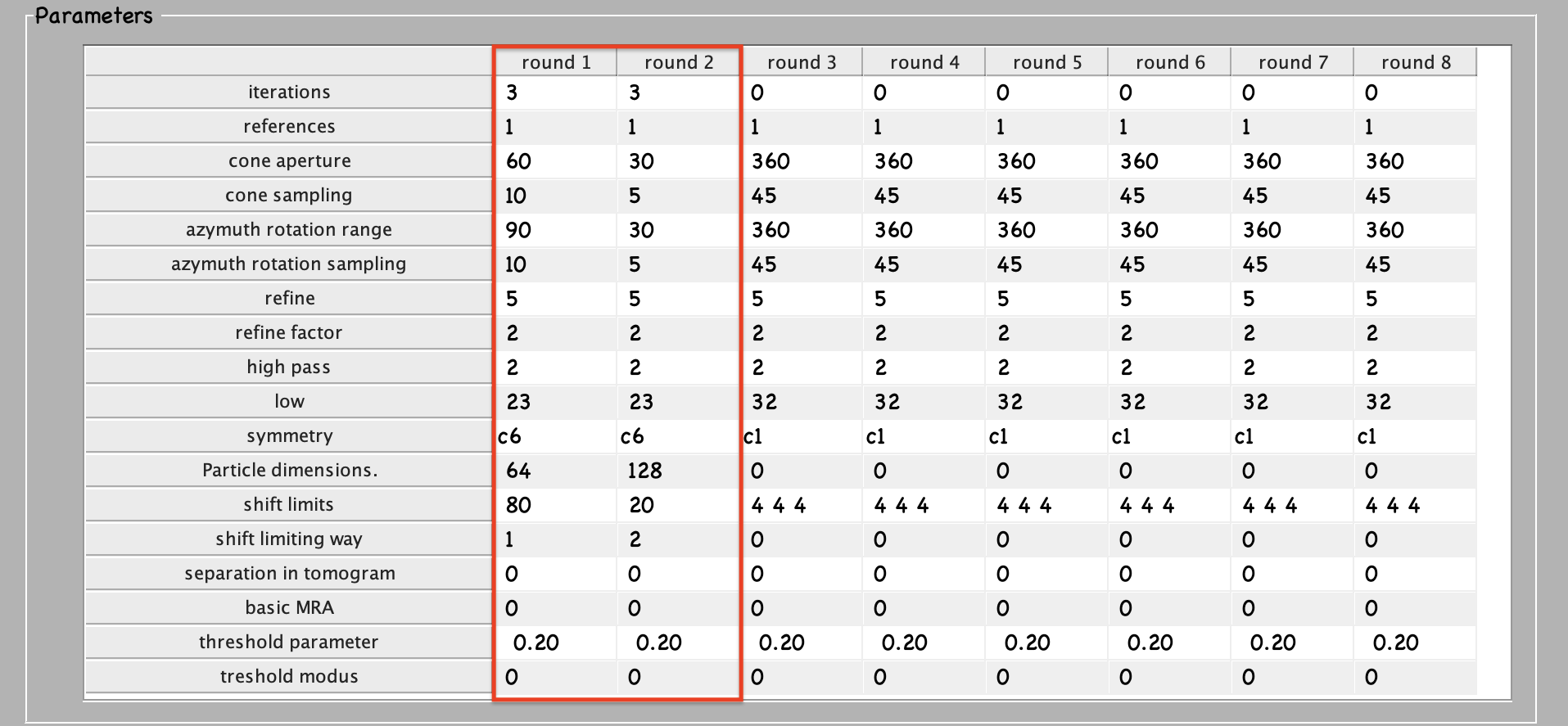Click the cone aperture row label
The image size is (1568, 726).
tap(289, 161)
